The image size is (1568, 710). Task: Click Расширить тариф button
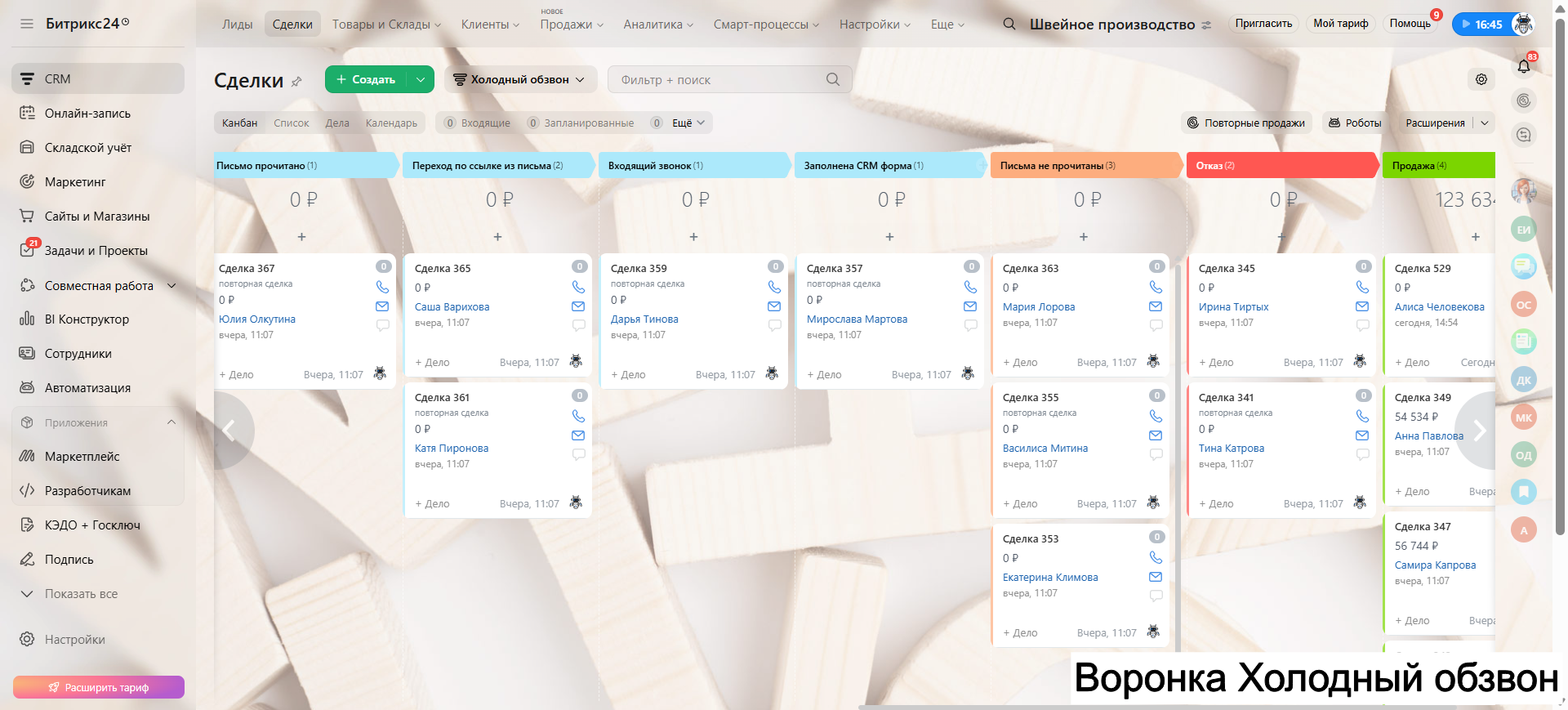coord(99,687)
